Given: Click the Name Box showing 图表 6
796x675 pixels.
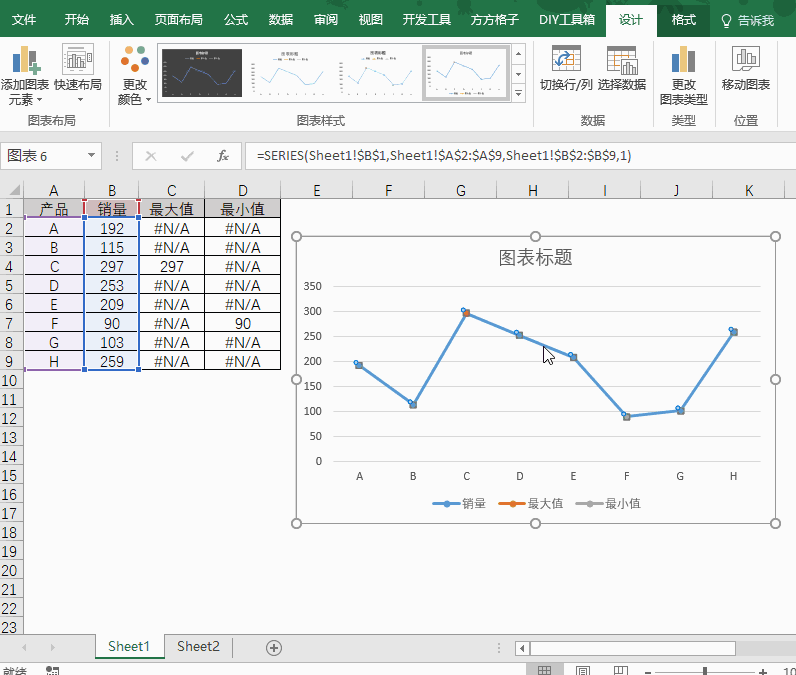Looking at the screenshot, I should [43, 156].
